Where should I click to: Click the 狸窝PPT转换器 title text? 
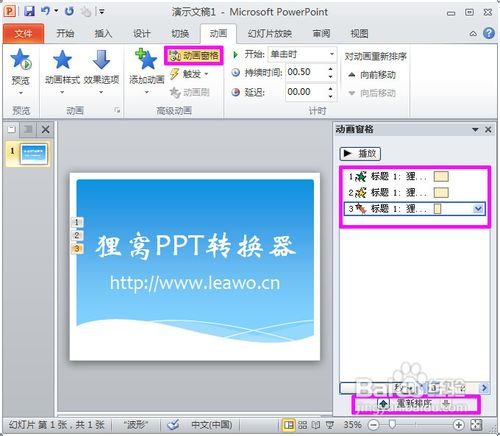(196, 247)
